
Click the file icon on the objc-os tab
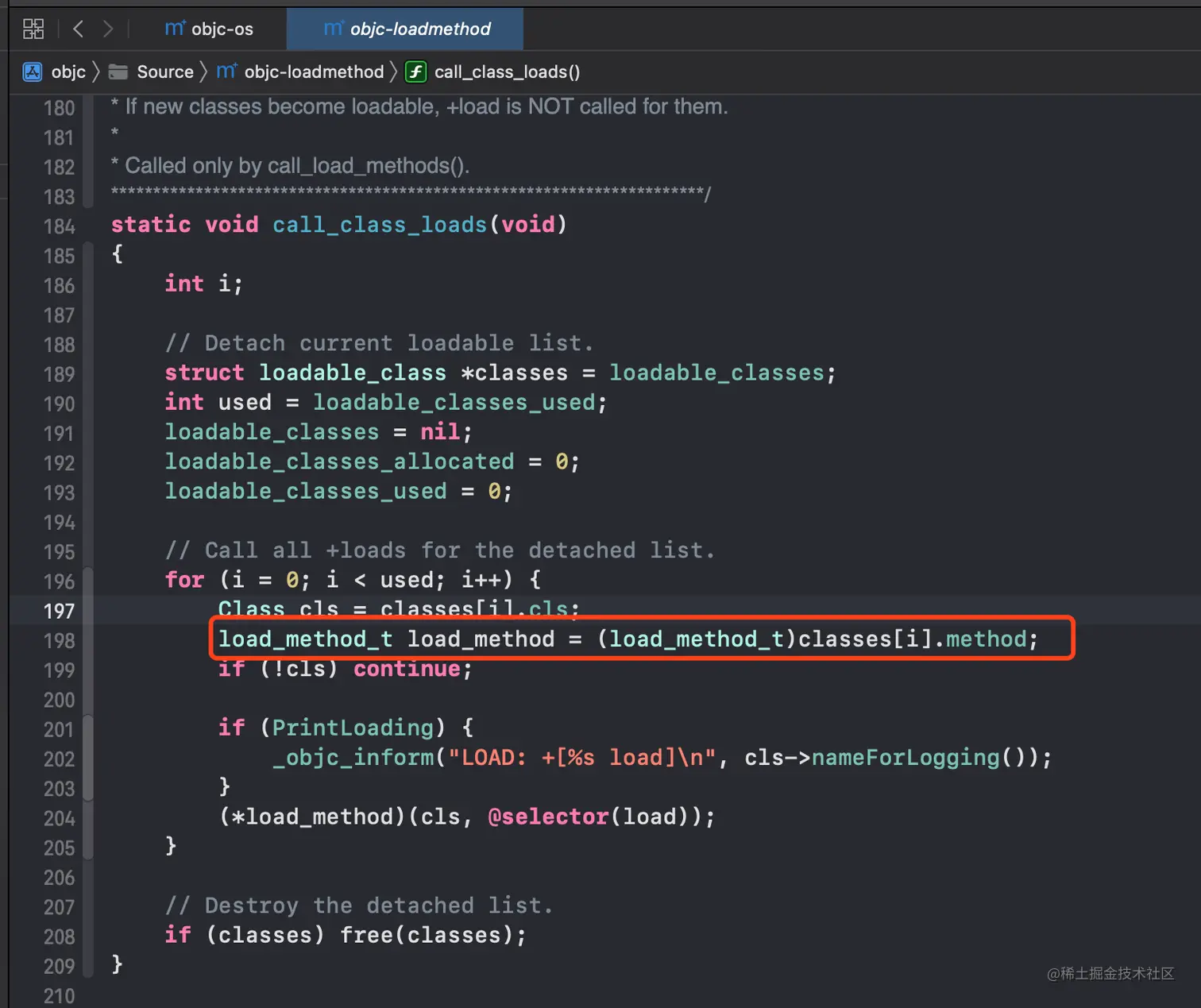pyautogui.click(x=175, y=29)
